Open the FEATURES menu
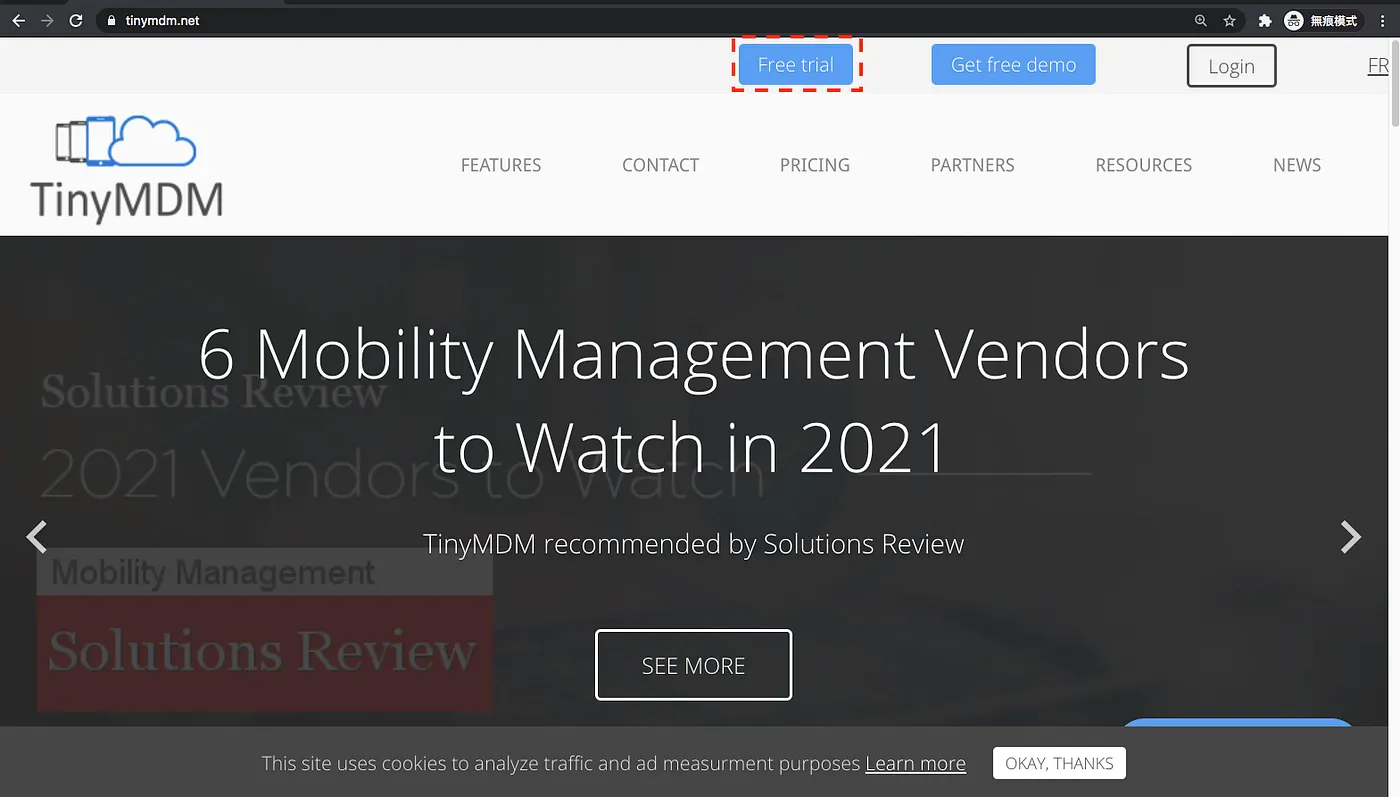The image size is (1400, 797). click(501, 165)
